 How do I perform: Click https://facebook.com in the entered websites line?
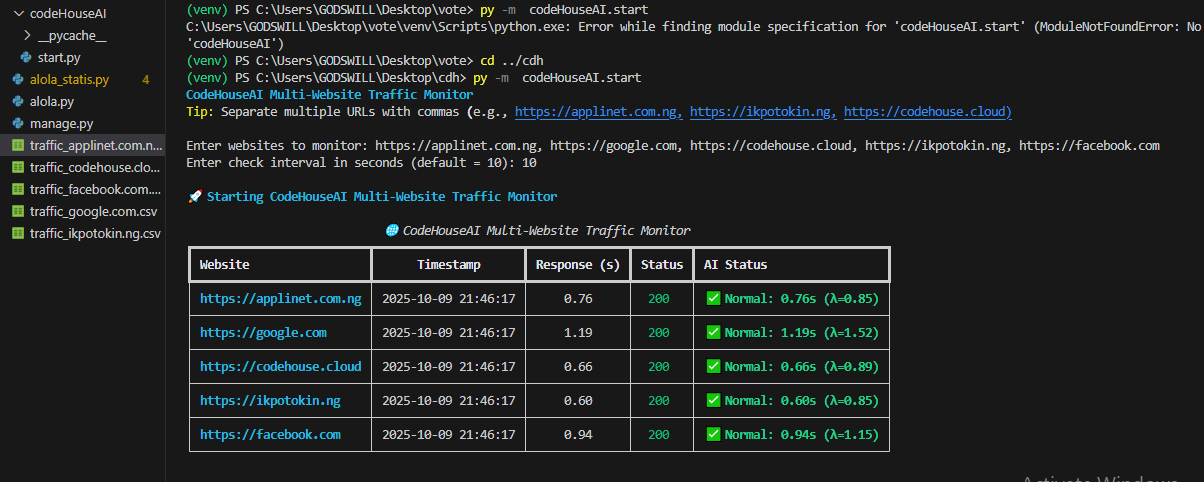[x=1089, y=145]
